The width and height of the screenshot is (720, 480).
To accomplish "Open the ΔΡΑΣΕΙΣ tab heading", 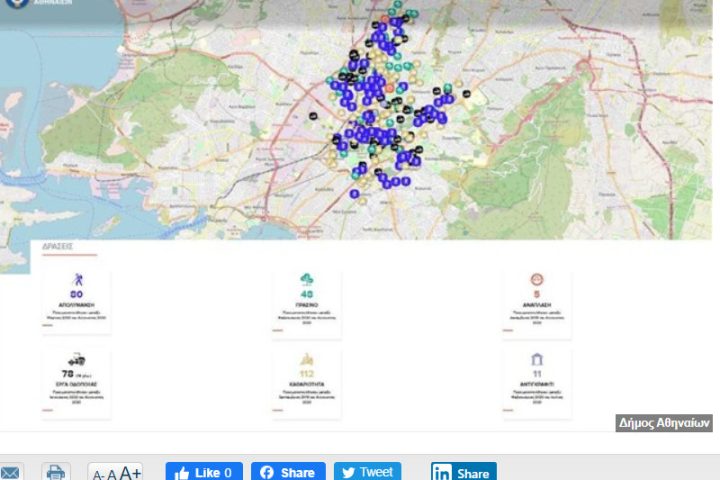I will 57,246.
